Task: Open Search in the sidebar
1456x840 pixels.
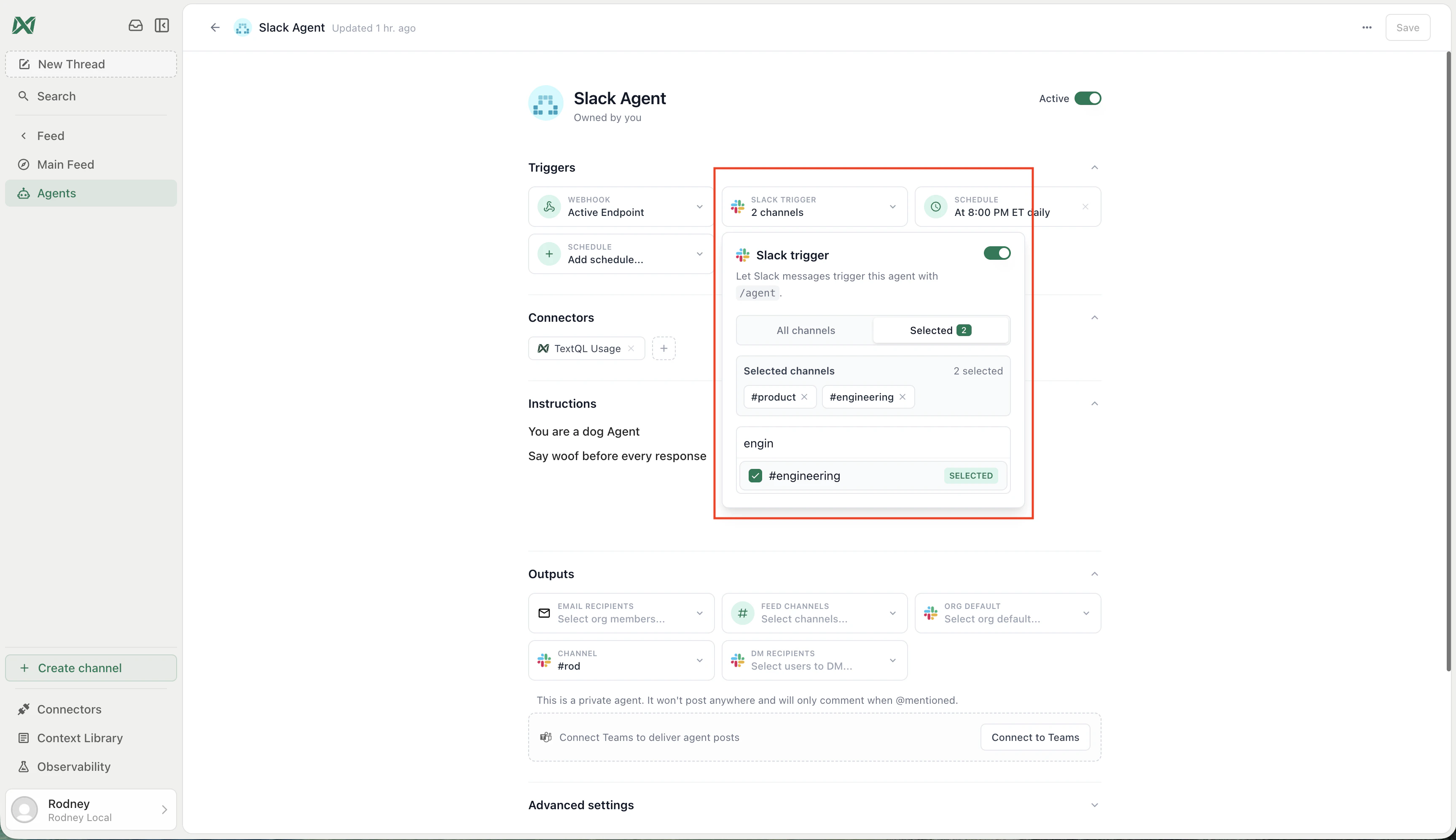Action: (x=91, y=96)
